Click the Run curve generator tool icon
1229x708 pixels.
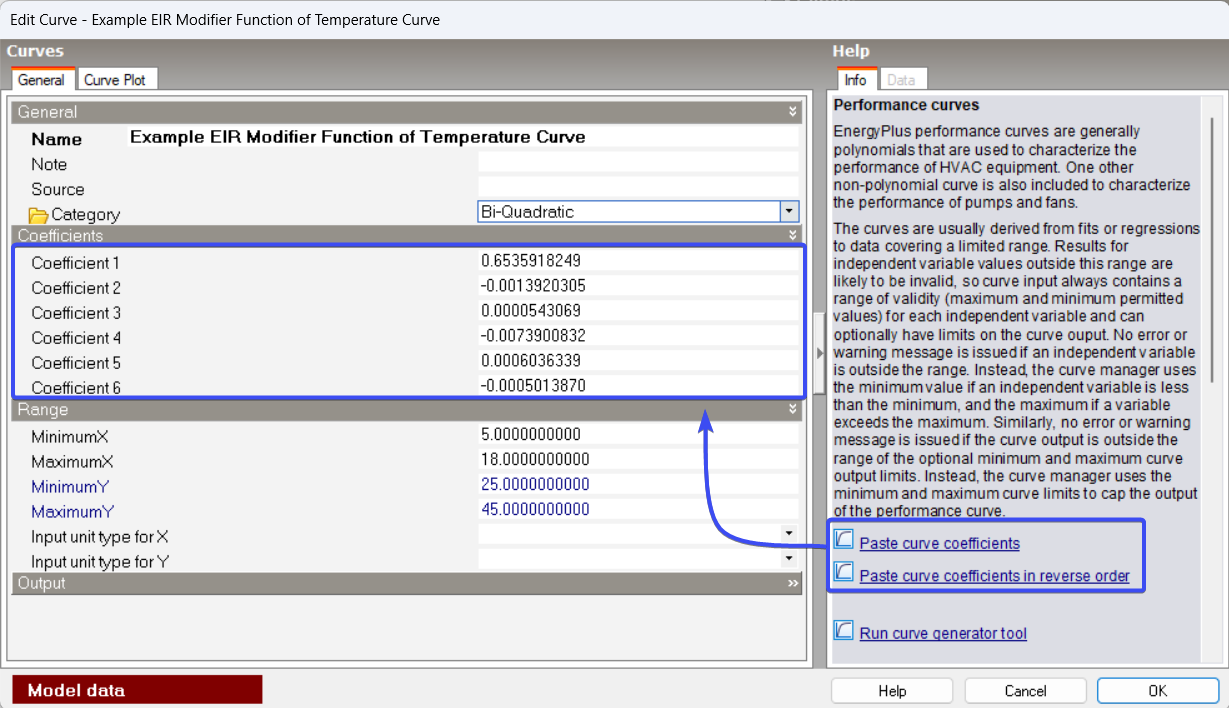coord(844,631)
